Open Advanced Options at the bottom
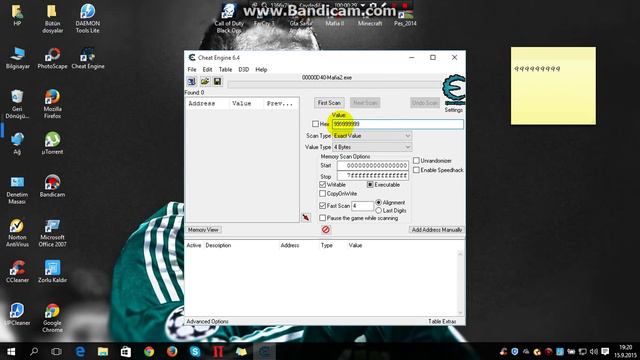640x360 pixels. click(x=207, y=322)
